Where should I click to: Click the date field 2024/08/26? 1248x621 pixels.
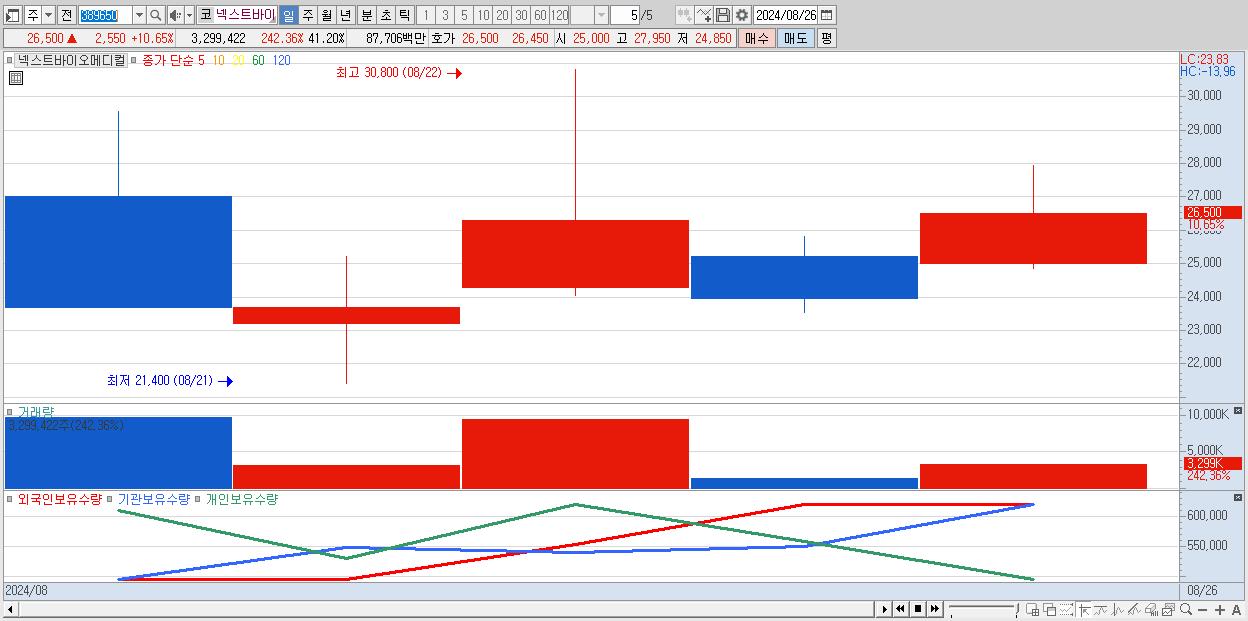[785, 15]
